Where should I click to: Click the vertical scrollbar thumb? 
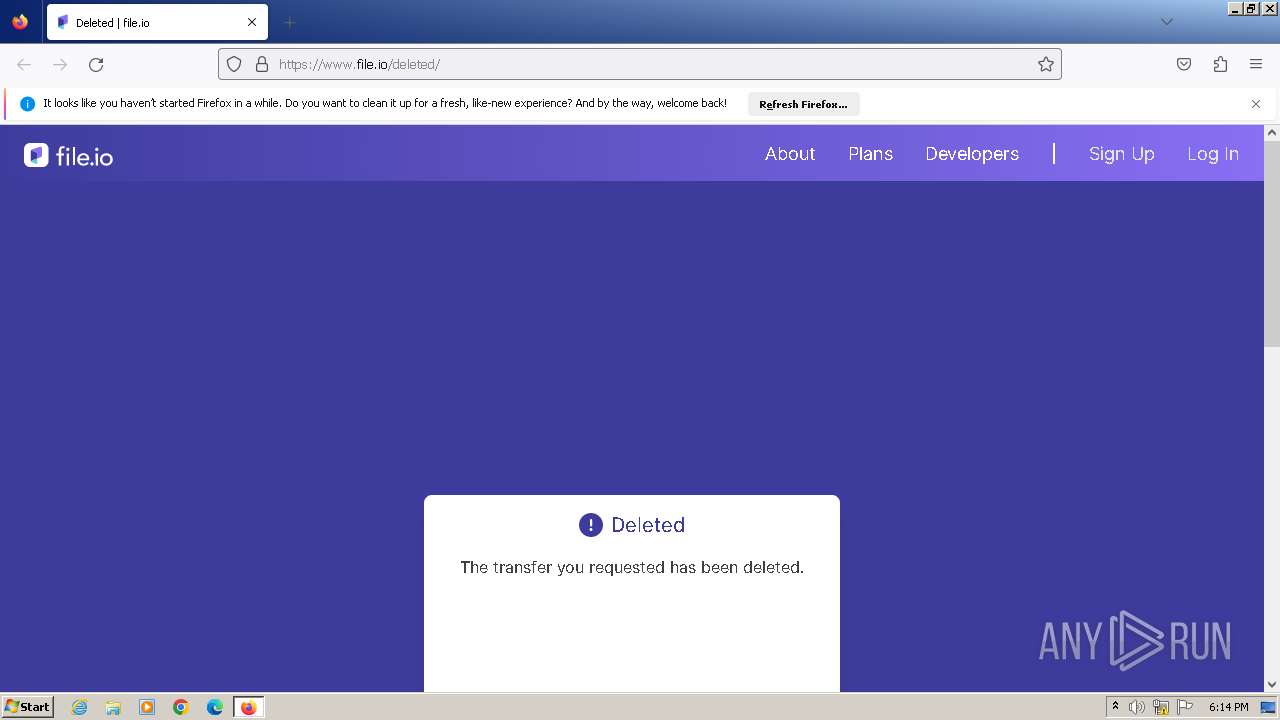pos(1272,244)
